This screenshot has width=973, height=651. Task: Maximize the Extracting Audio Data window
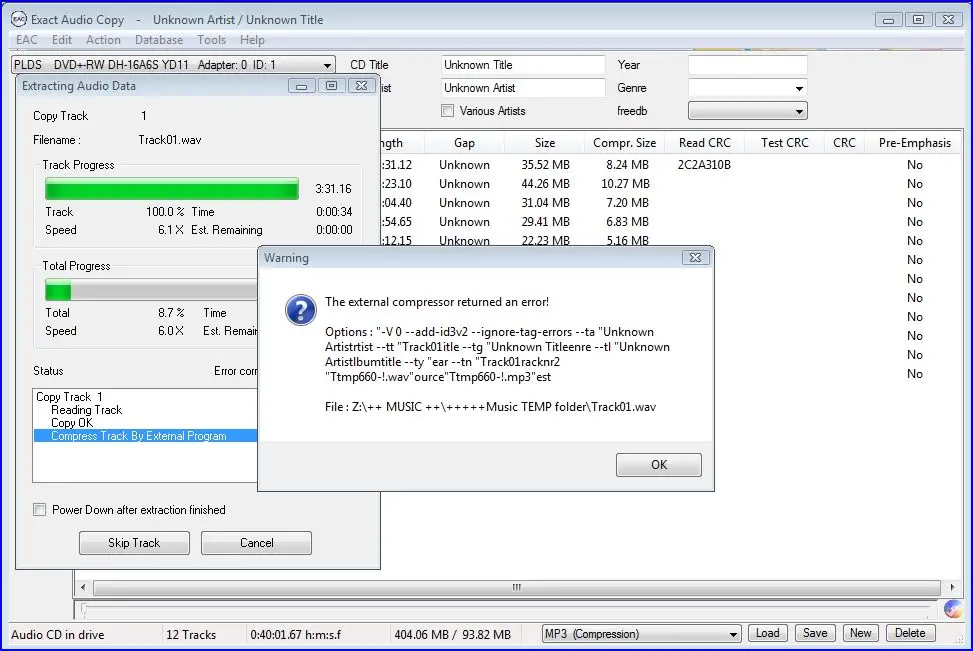click(331, 86)
